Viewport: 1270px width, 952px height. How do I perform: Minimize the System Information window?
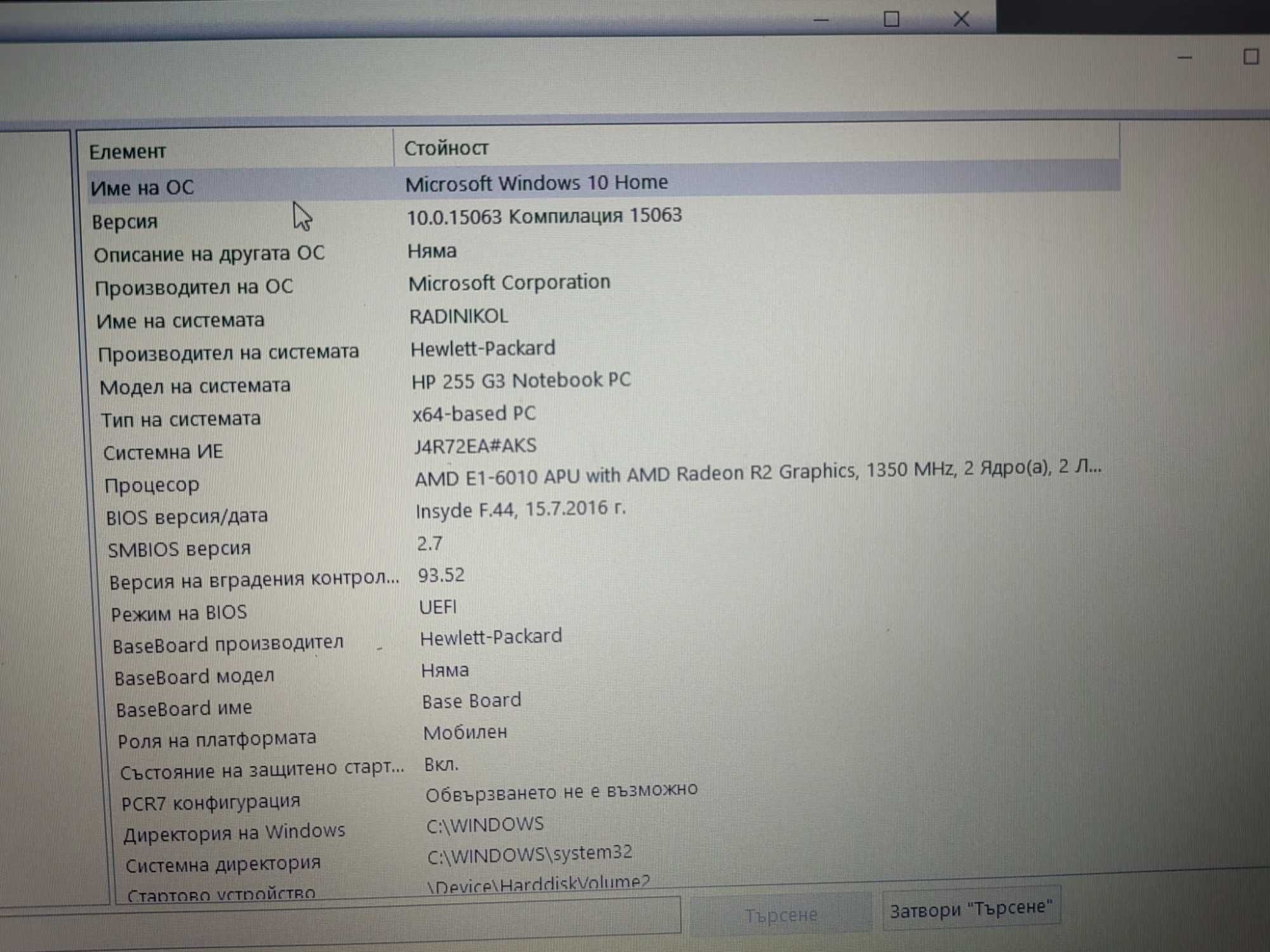pyautogui.click(x=821, y=20)
